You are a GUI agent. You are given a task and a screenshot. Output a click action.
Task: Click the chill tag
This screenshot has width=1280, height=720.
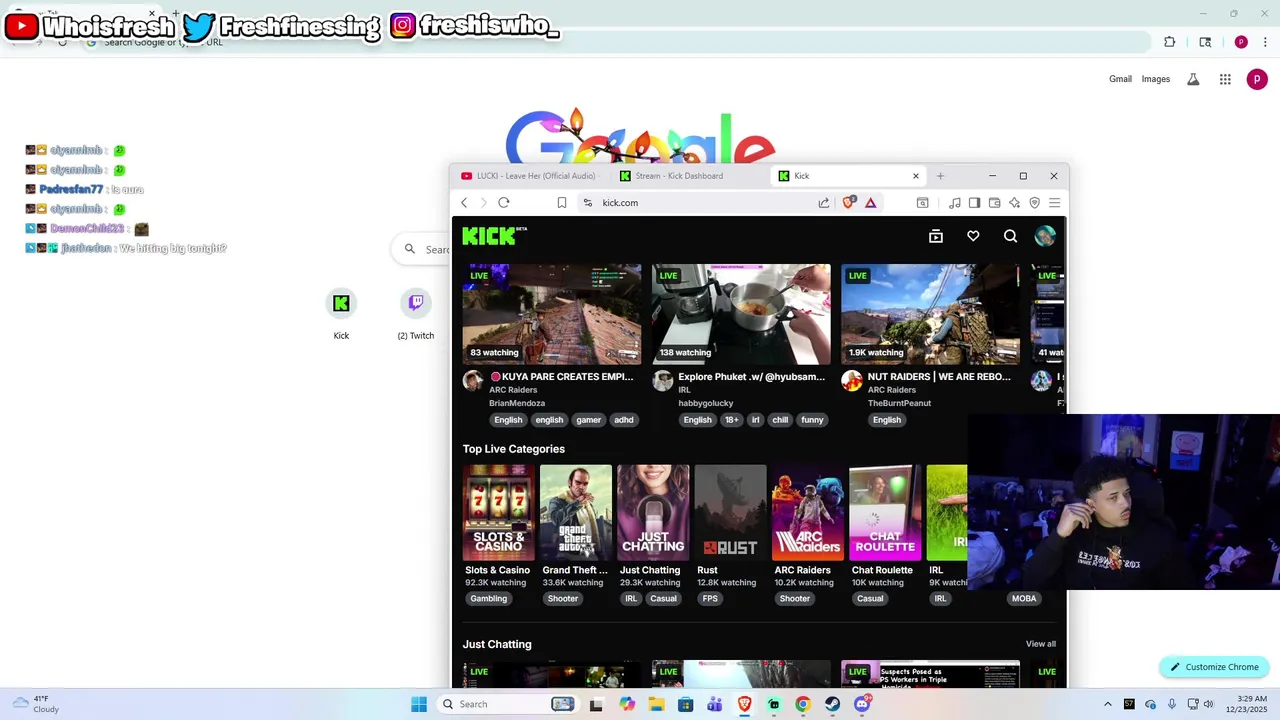780,420
